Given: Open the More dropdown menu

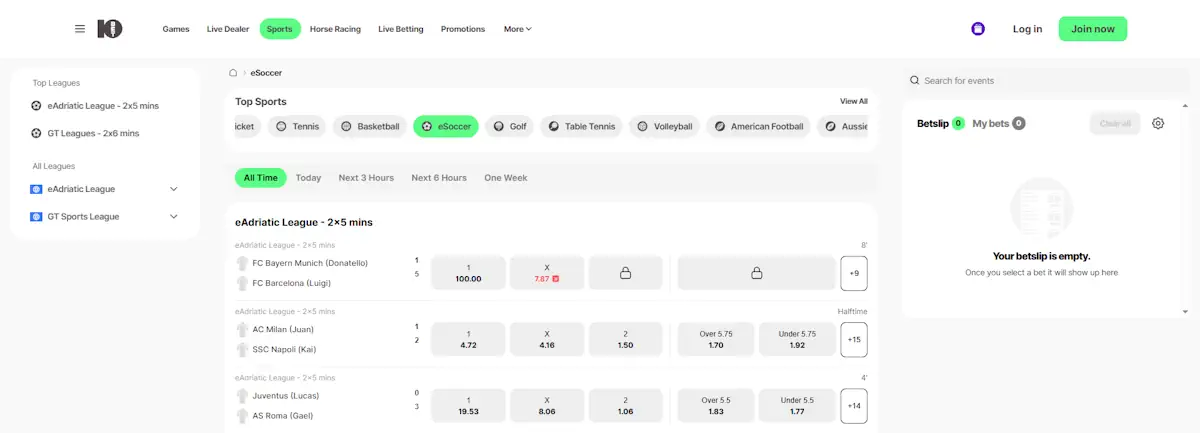Looking at the screenshot, I should [x=517, y=29].
